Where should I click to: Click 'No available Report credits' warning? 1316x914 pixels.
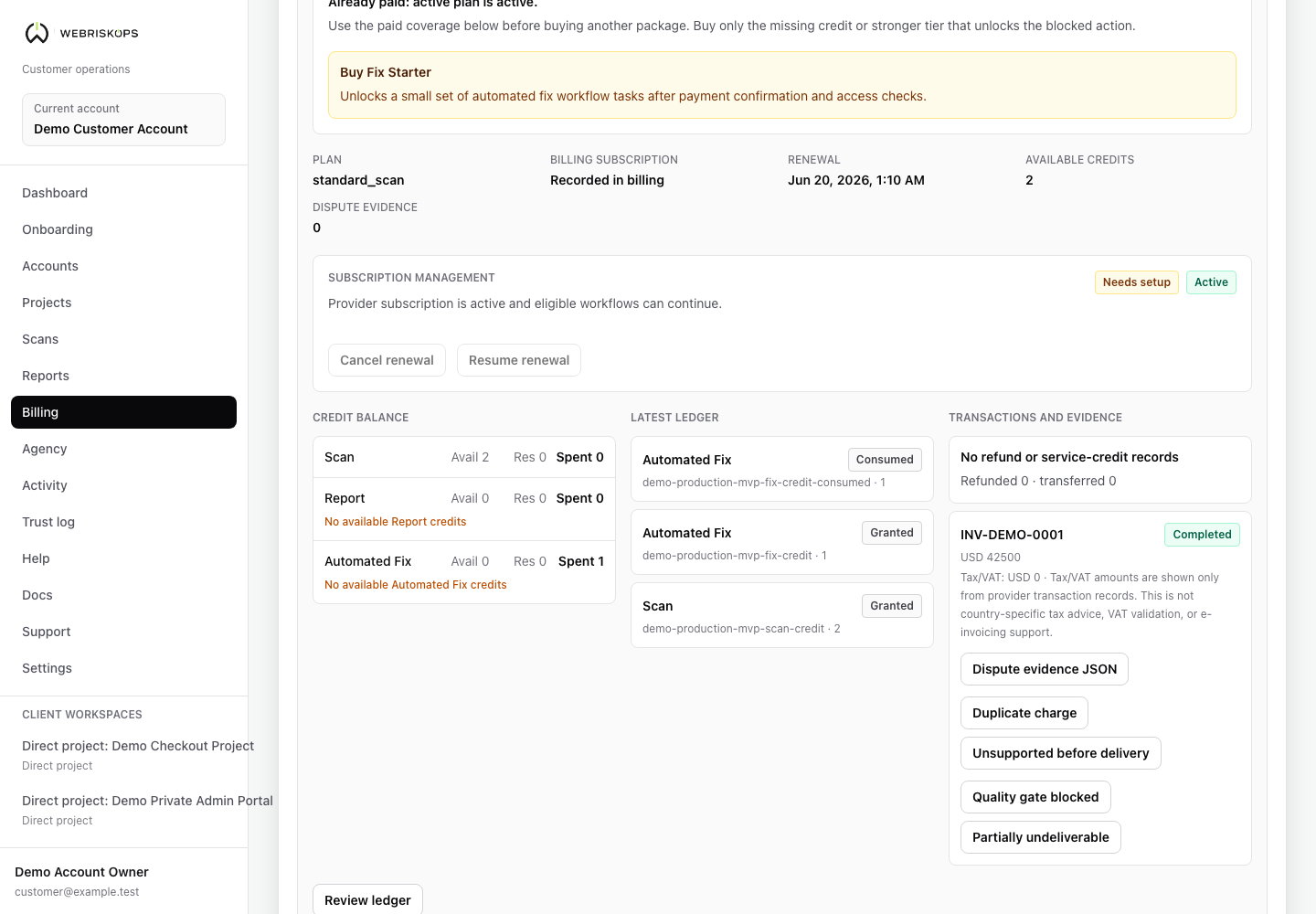coord(395,522)
